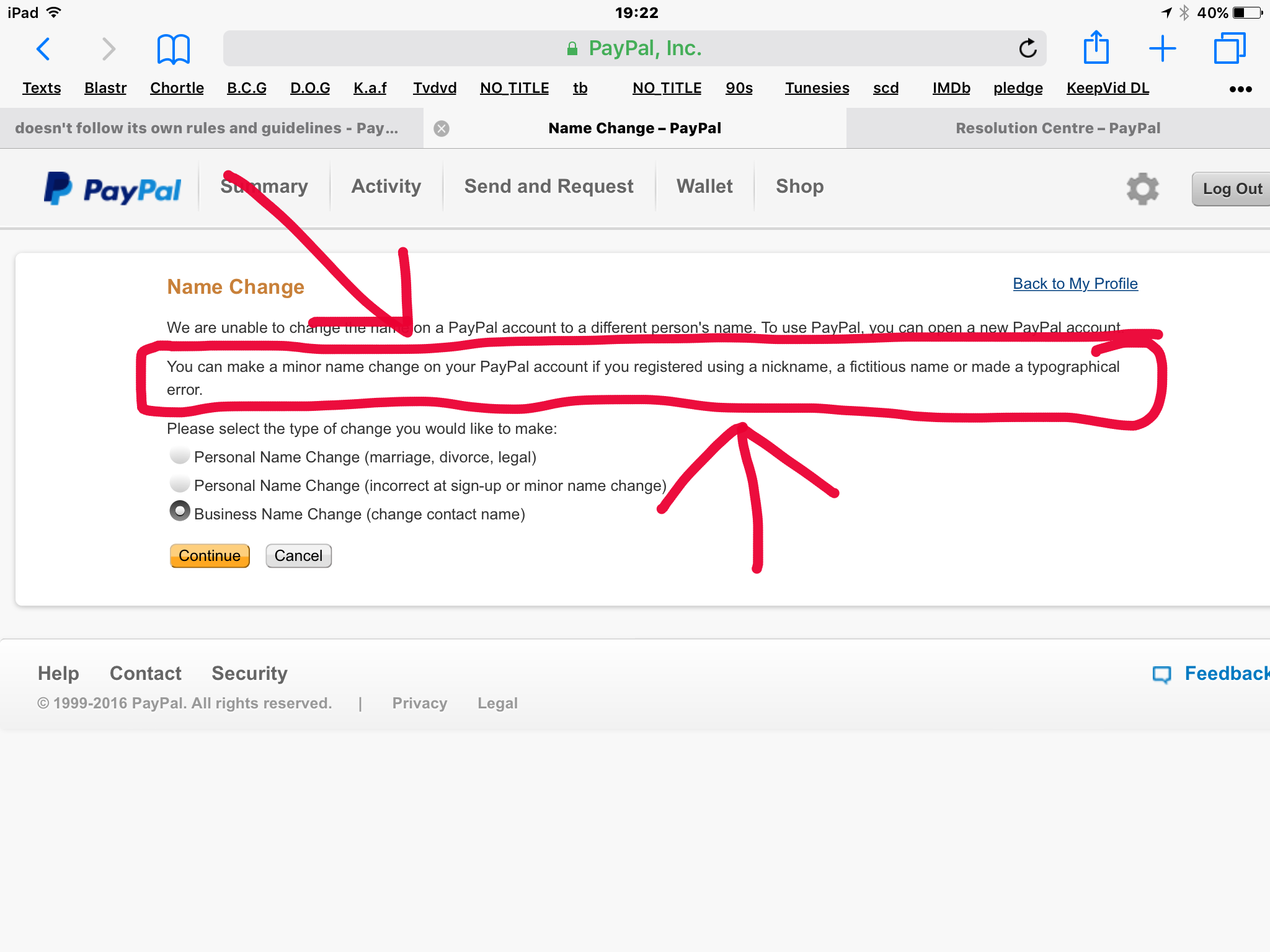The height and width of the screenshot is (952, 1270).
Task: Tap the Bluetooth status icon
Action: coord(1184,12)
